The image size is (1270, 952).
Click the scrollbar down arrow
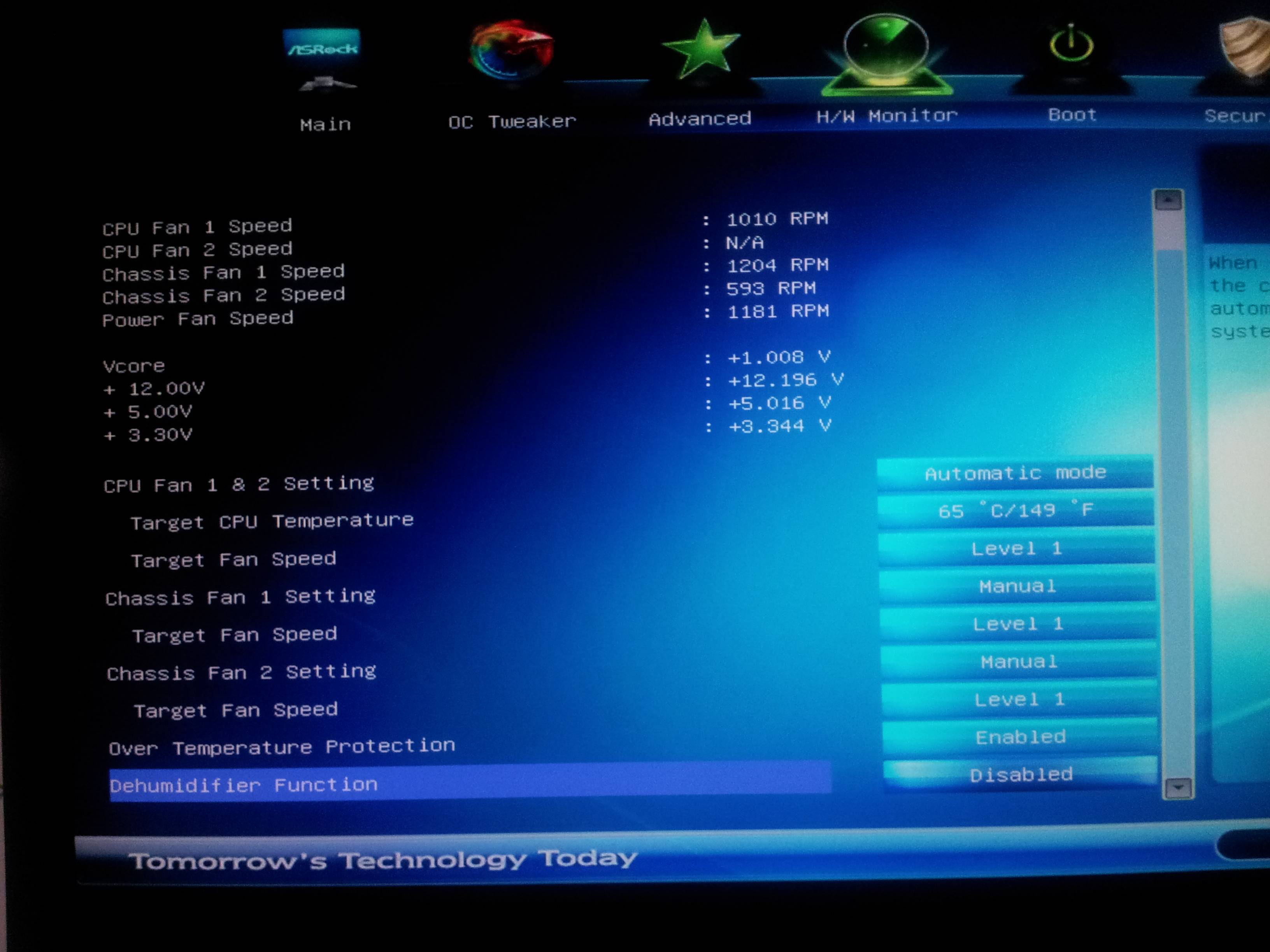click(x=1178, y=788)
